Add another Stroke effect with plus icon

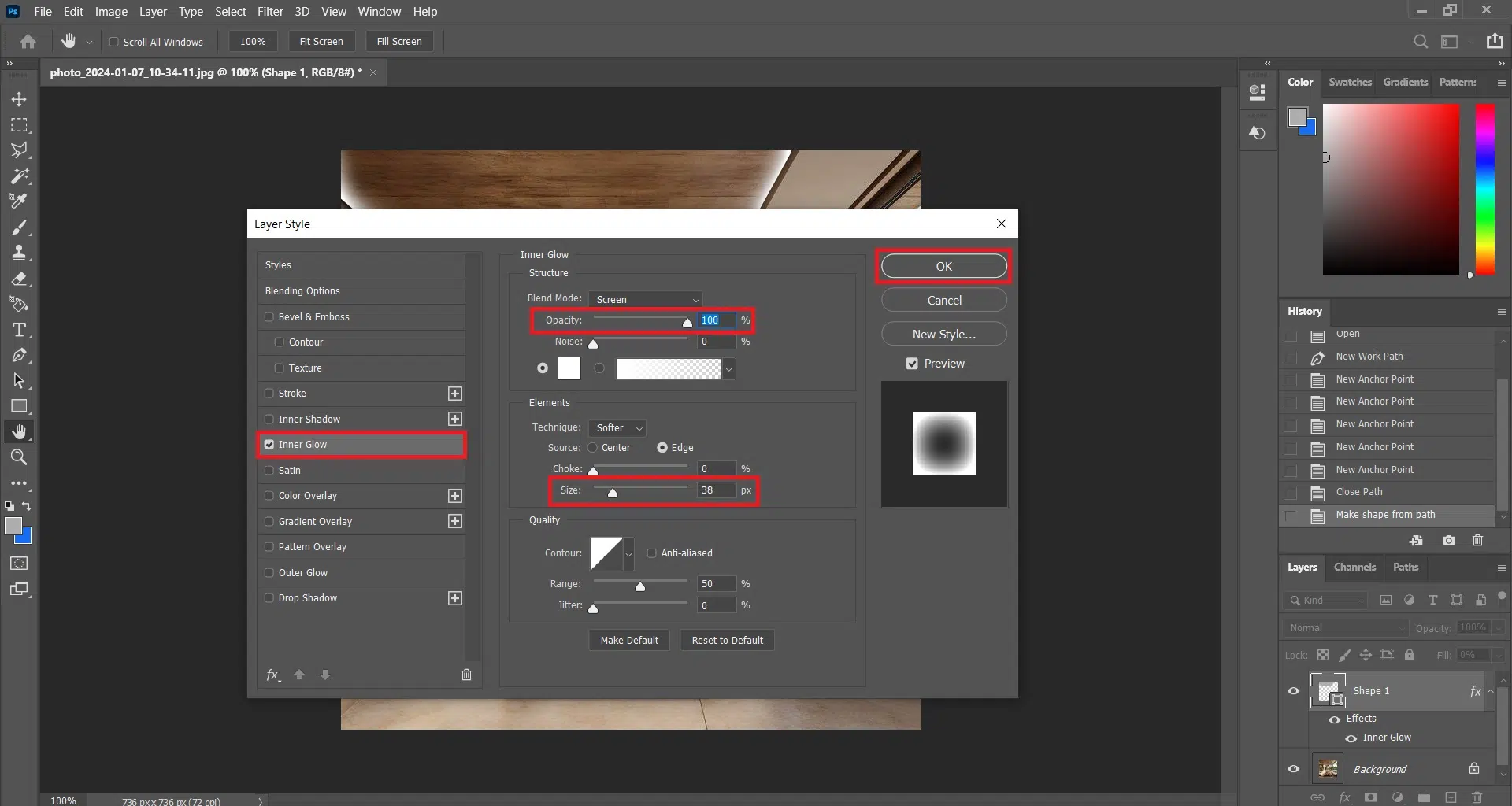click(454, 394)
